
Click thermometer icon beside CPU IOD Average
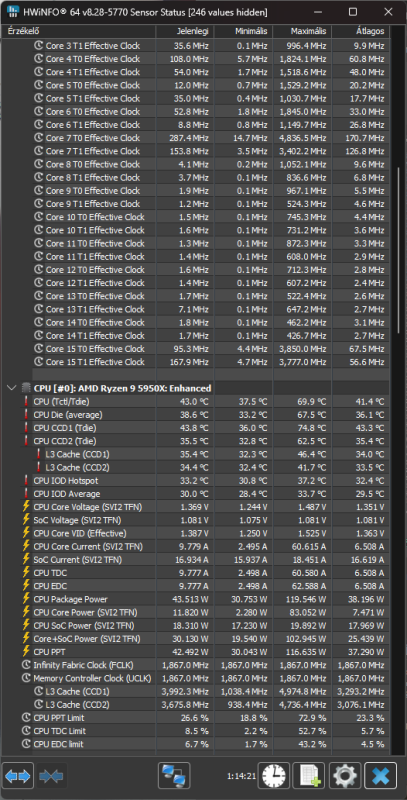[26, 494]
